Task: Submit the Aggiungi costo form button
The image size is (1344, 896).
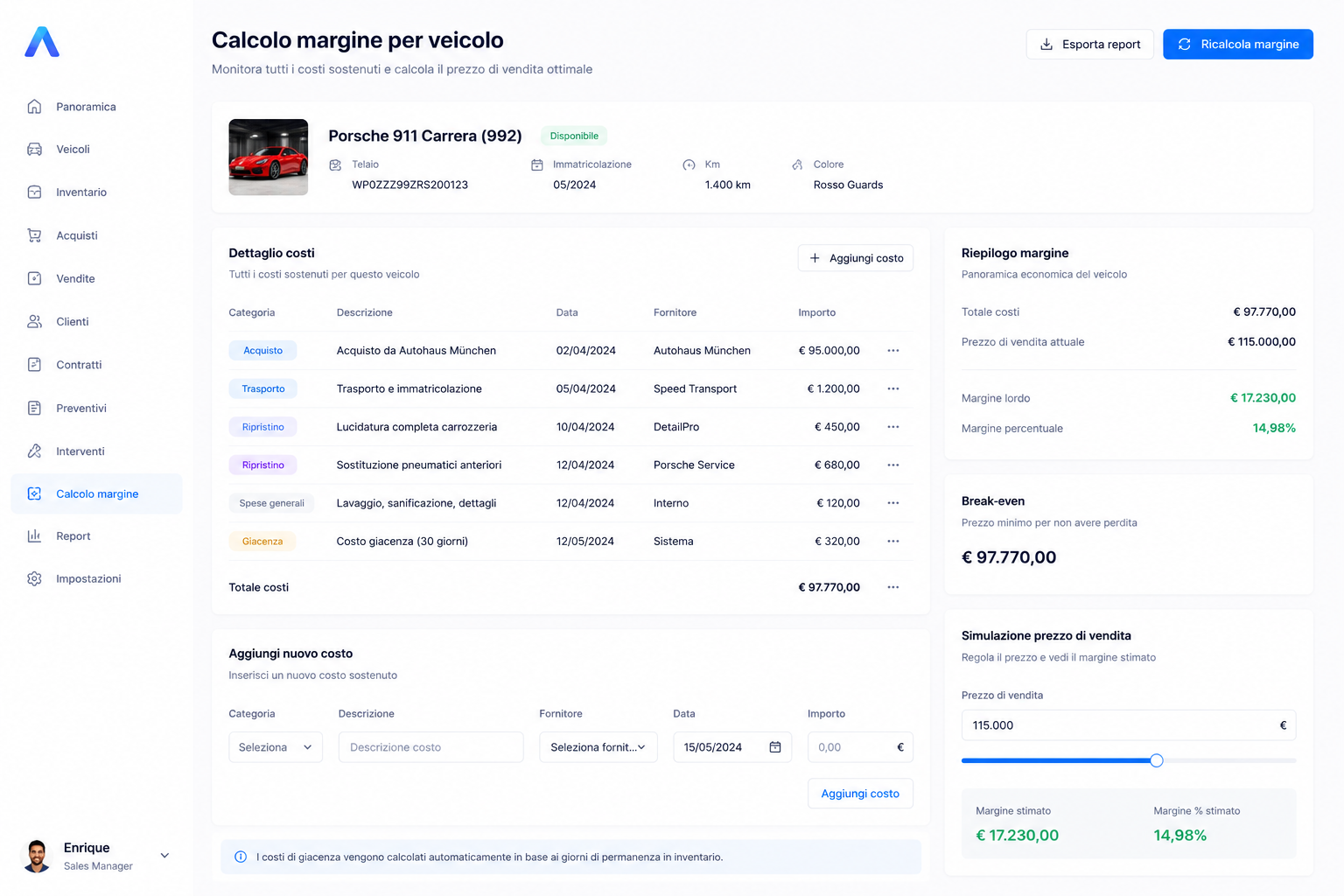Action: click(x=860, y=794)
